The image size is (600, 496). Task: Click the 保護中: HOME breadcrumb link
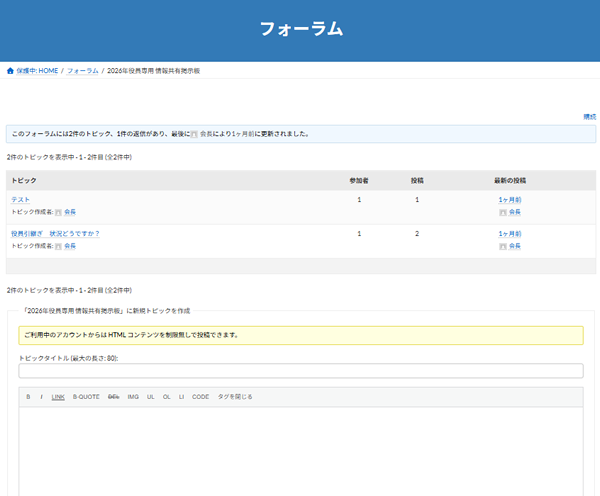(38, 71)
